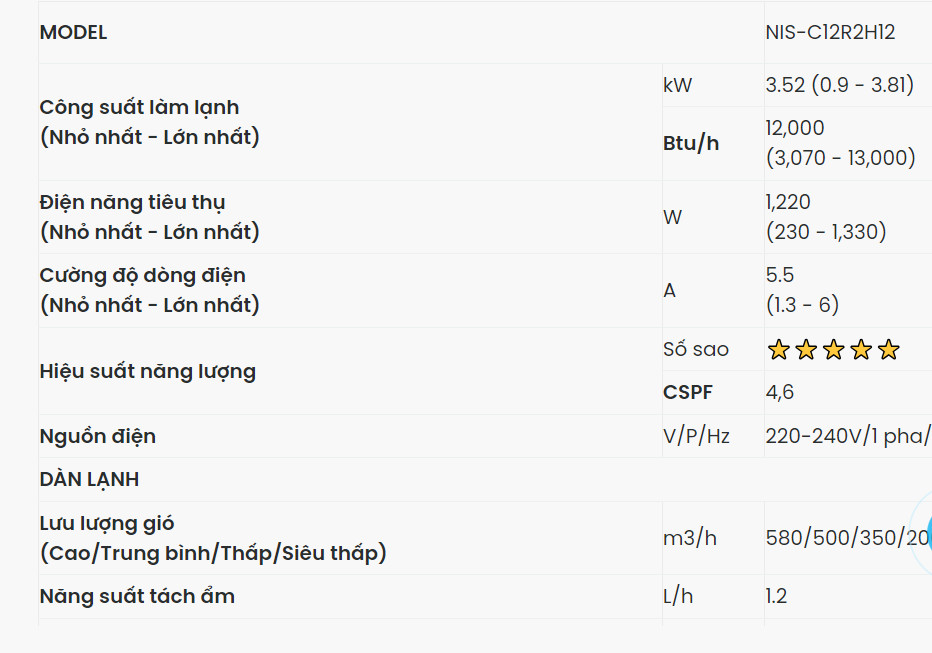Click the second energy rating star

click(x=806, y=350)
